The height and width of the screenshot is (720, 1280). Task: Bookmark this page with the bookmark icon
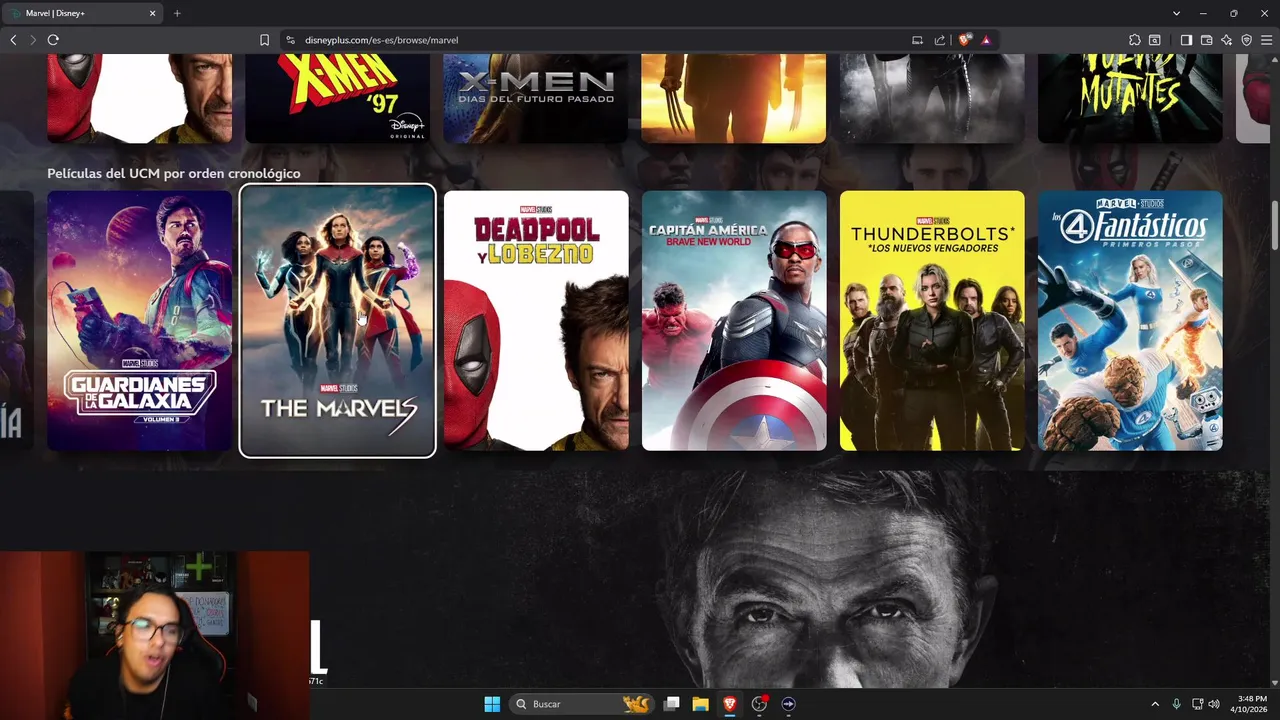[264, 40]
